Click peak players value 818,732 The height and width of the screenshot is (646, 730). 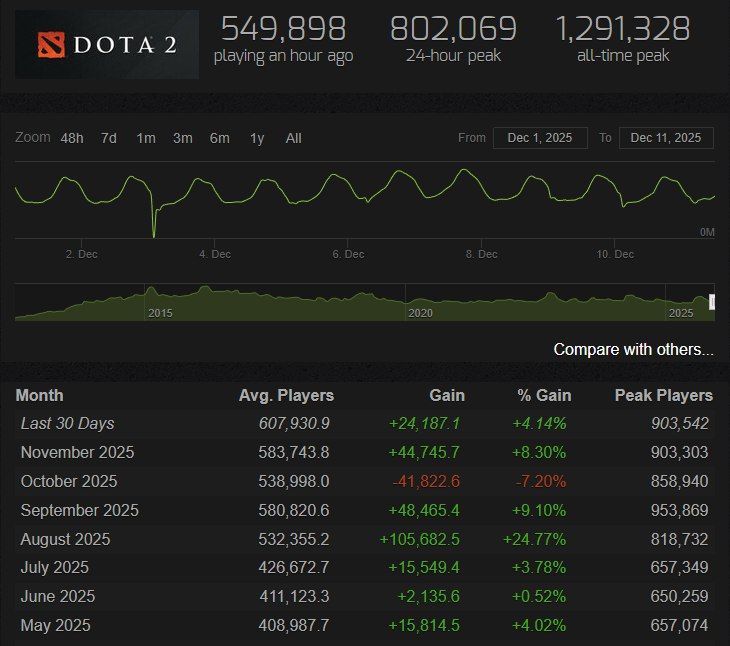point(680,539)
